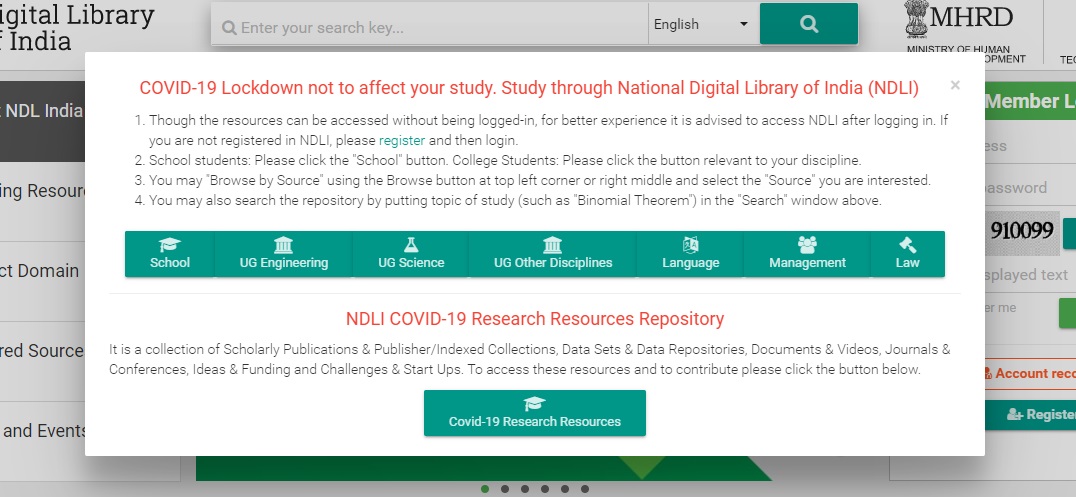The height and width of the screenshot is (497, 1076).
Task: Follow the register link in instructions
Action: click(x=402, y=140)
